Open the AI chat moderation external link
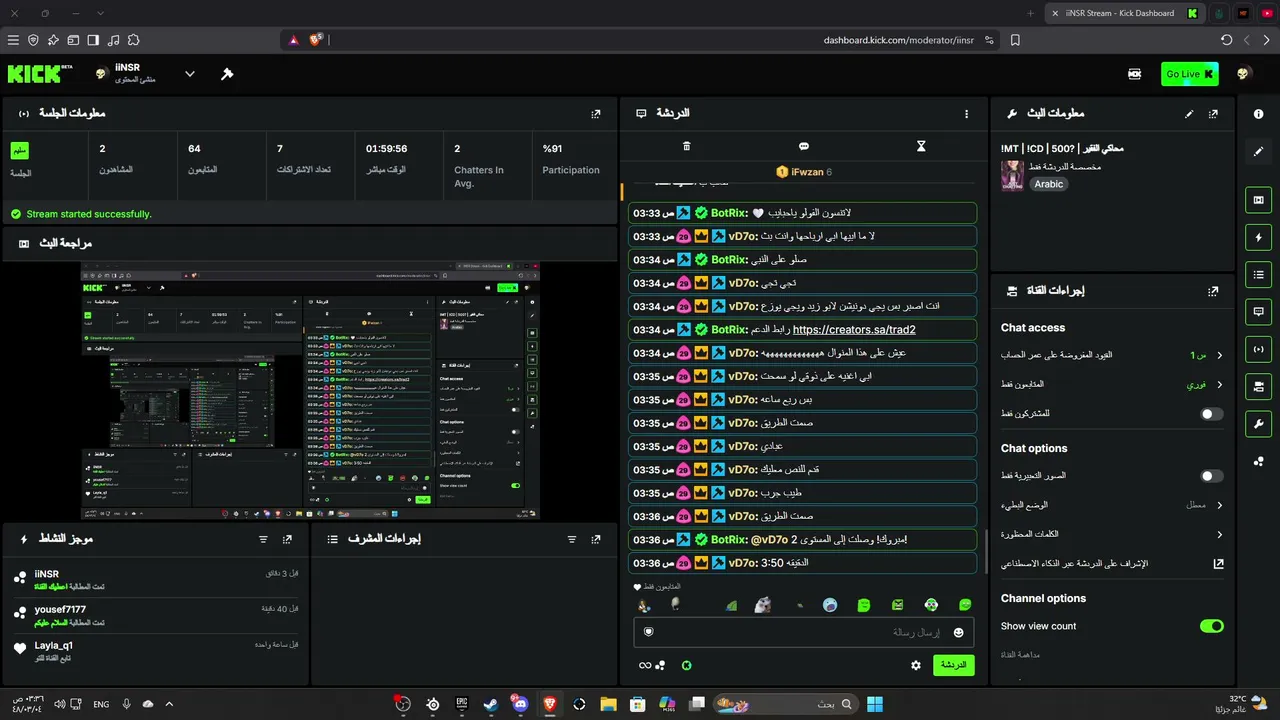 [1218, 564]
